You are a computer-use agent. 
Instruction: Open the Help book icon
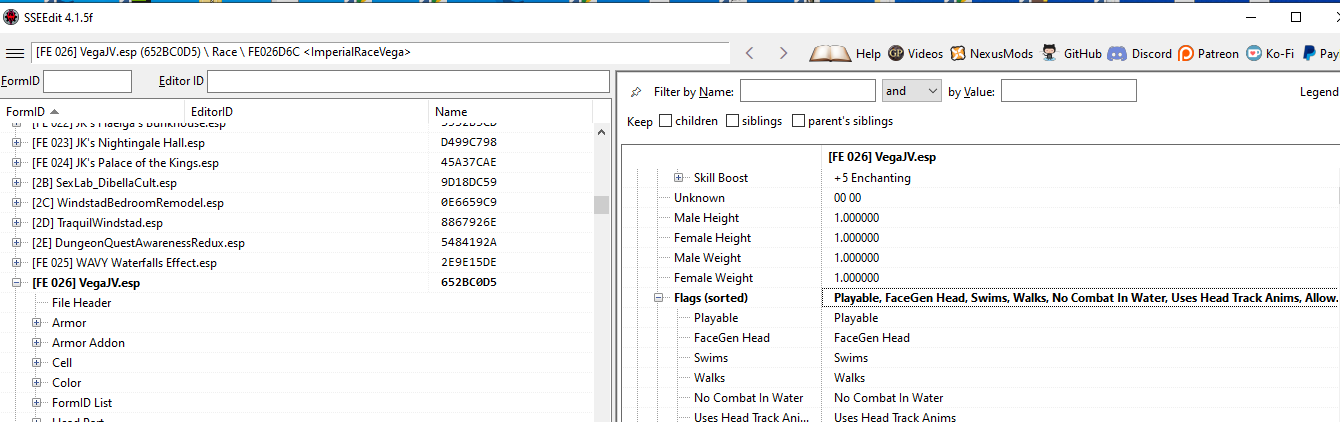tap(830, 53)
